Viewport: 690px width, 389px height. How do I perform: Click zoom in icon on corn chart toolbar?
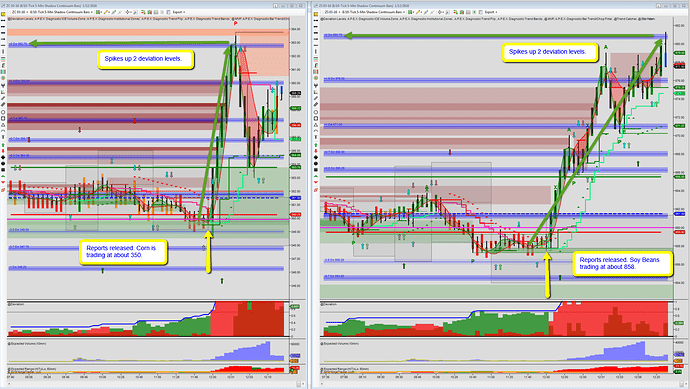114,12
